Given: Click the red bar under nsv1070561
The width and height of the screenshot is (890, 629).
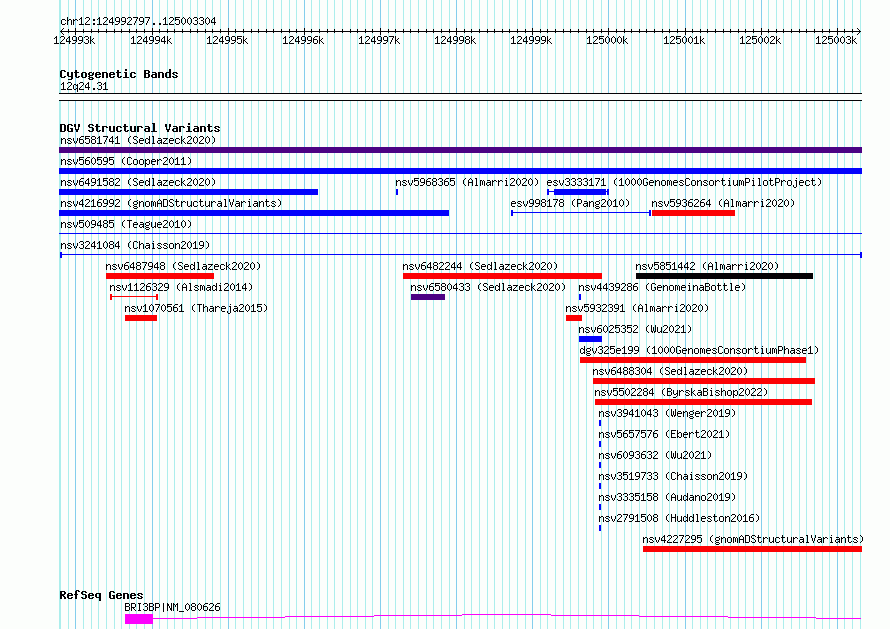Looking at the screenshot, I should (x=141, y=318).
